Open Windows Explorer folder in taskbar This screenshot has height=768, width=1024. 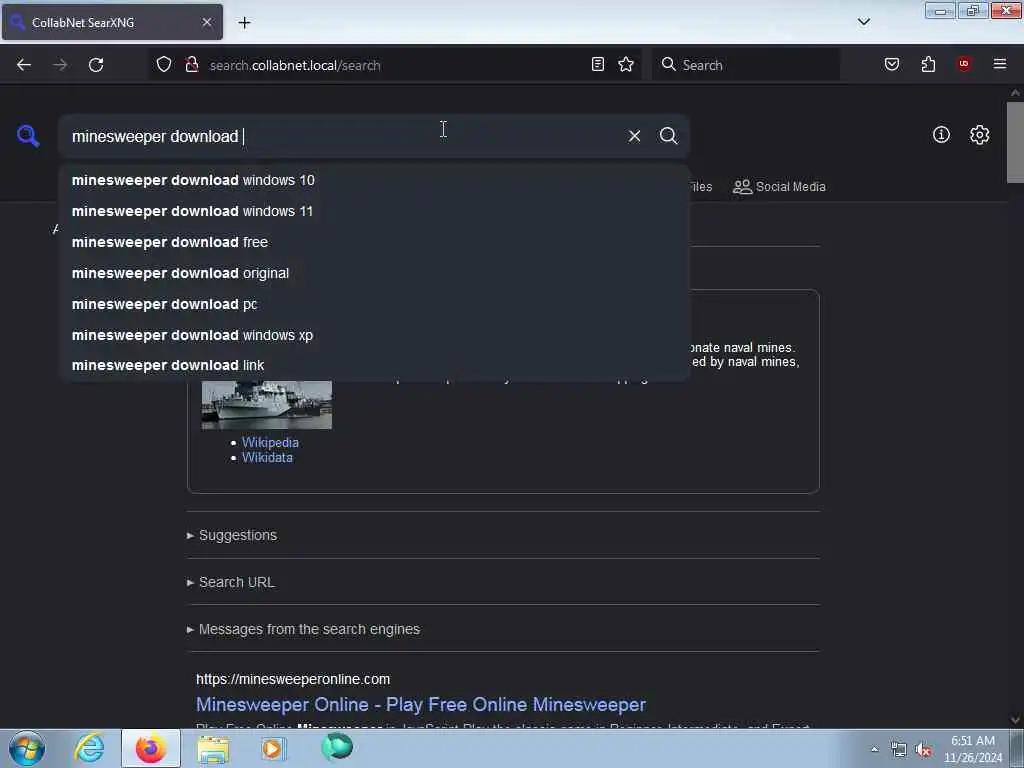pyautogui.click(x=213, y=749)
